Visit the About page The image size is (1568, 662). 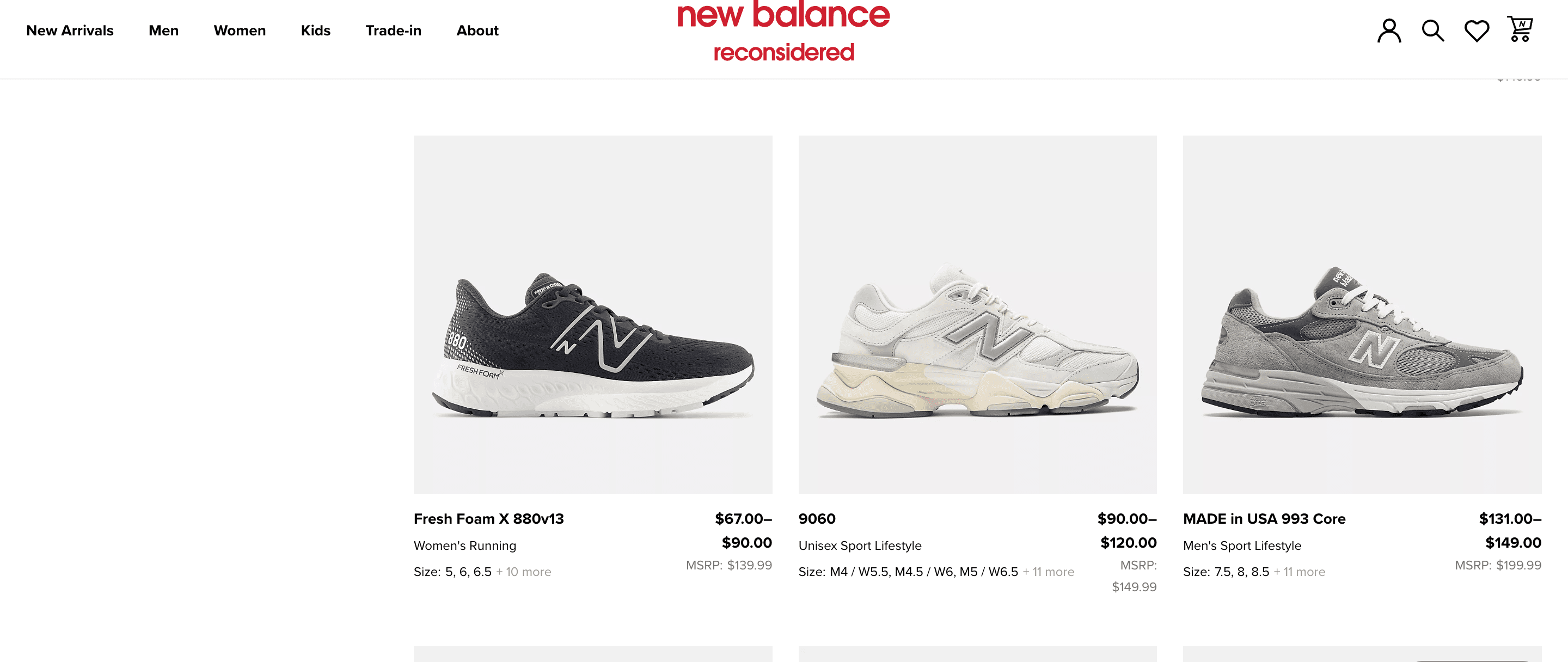477,30
